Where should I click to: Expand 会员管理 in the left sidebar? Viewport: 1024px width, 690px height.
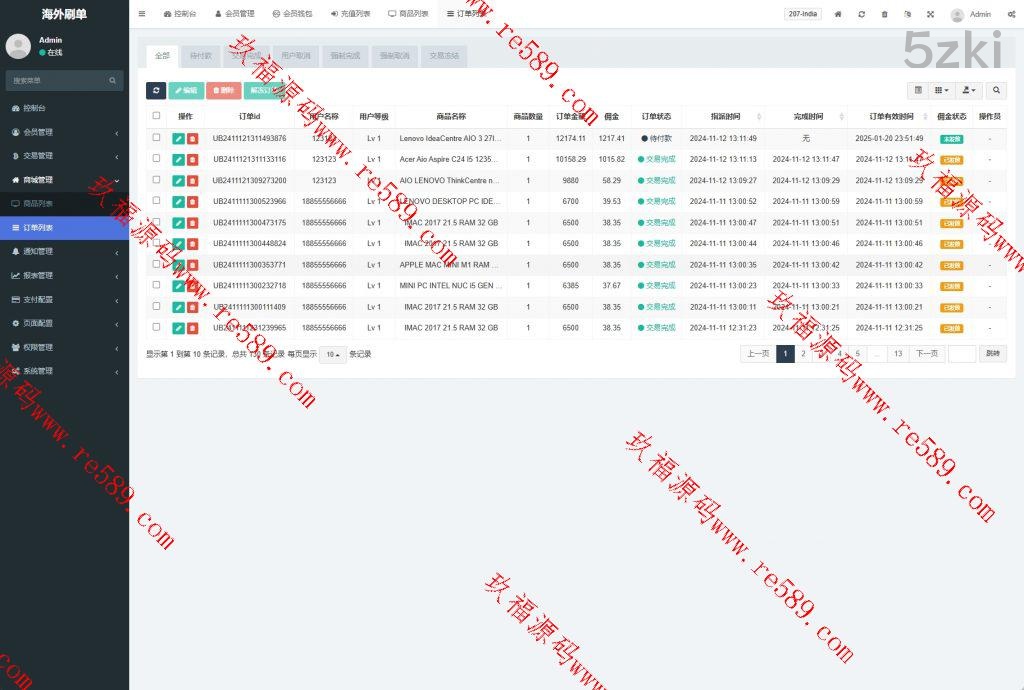(x=64, y=132)
